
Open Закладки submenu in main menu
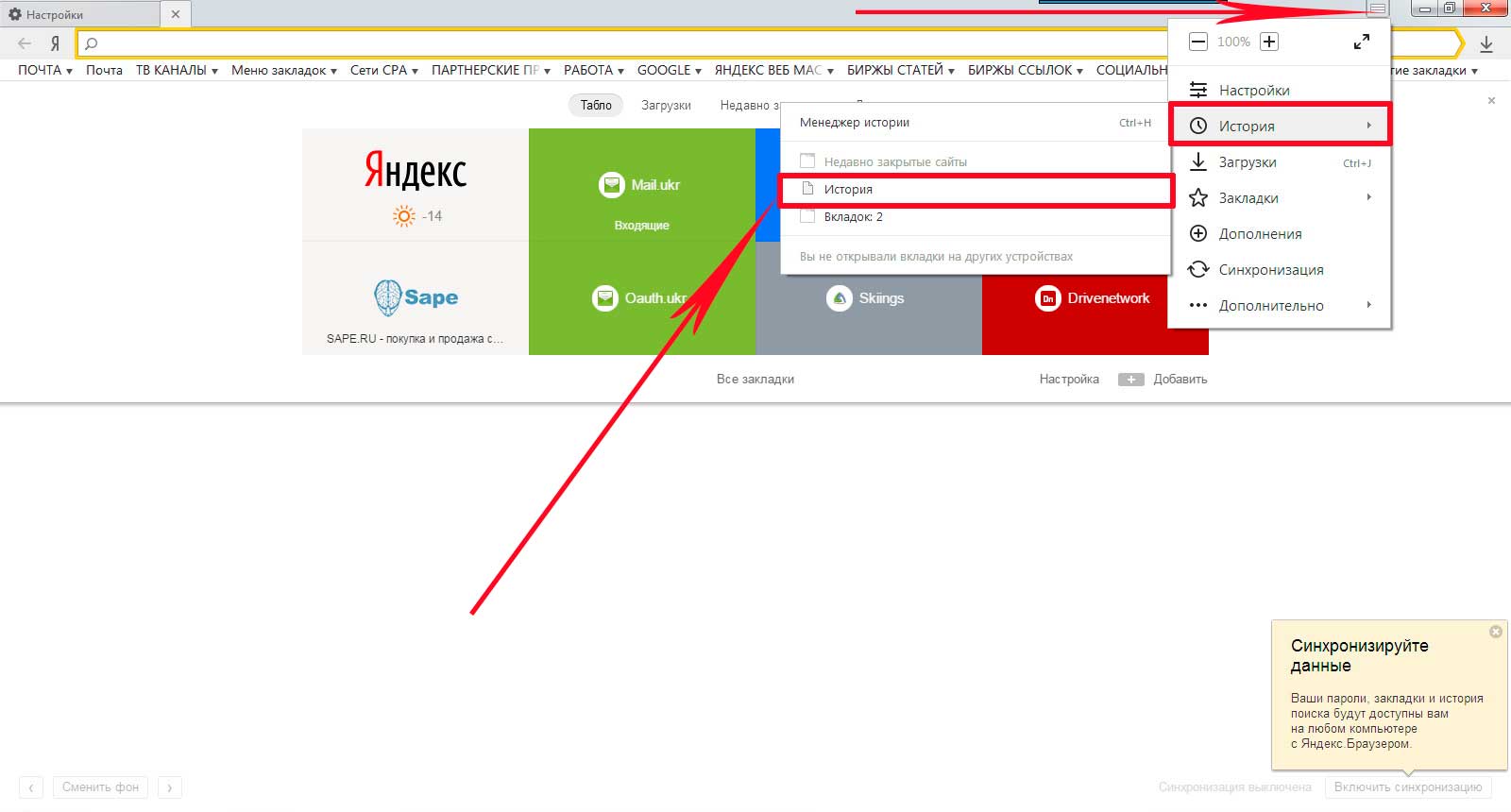point(1280,197)
